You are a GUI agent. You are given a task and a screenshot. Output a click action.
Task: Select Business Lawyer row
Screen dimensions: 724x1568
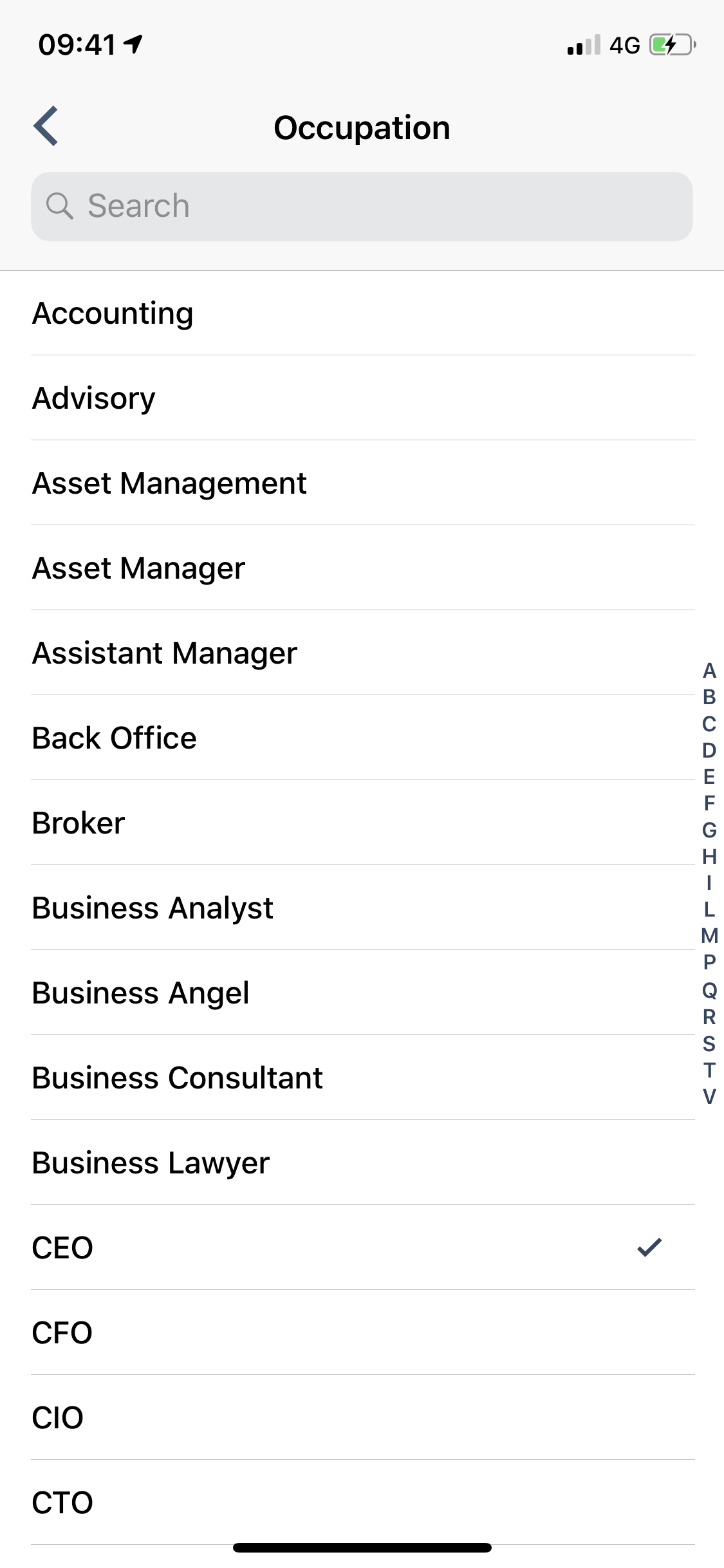coord(151,1163)
